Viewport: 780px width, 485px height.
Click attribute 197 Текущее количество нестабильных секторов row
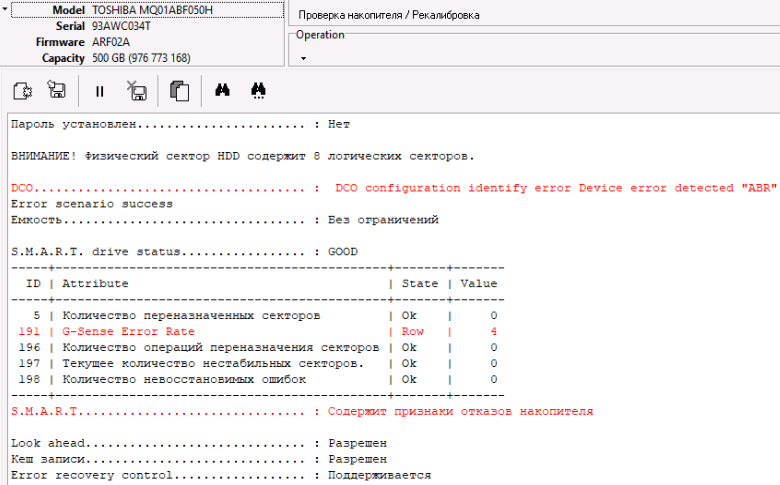(x=258, y=363)
